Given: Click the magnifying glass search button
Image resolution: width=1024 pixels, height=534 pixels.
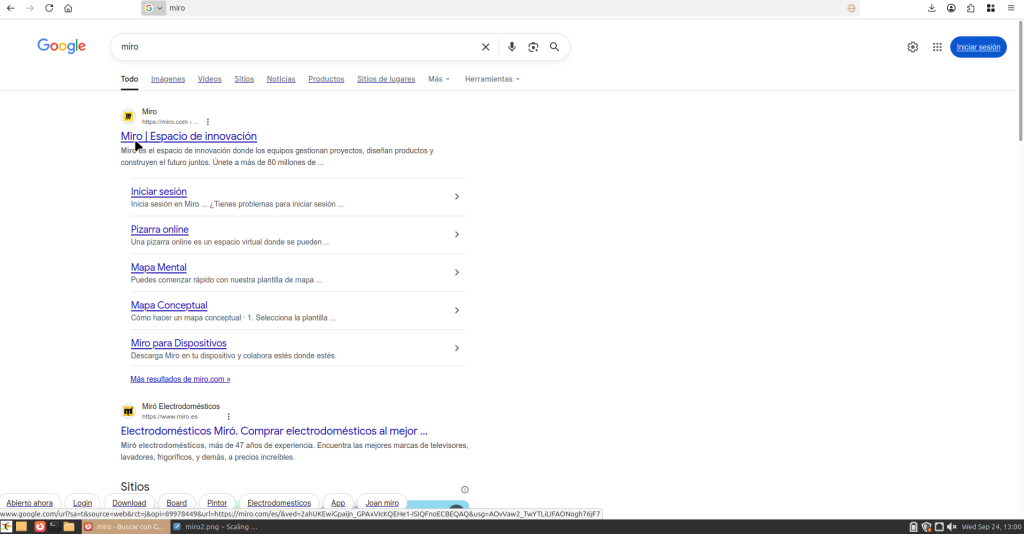Looking at the screenshot, I should [x=555, y=47].
